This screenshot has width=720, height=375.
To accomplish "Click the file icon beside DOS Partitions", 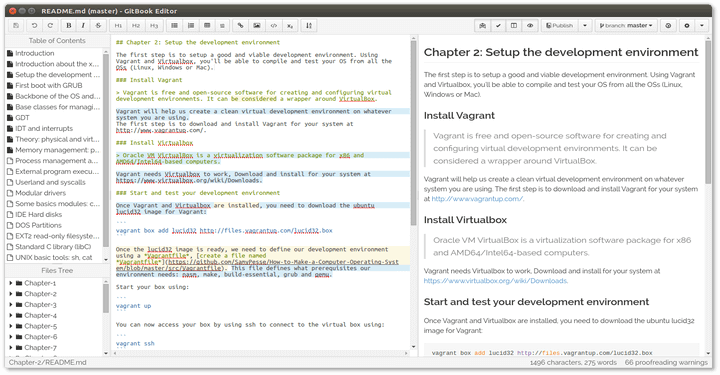I will pyautogui.click(x=10, y=225).
